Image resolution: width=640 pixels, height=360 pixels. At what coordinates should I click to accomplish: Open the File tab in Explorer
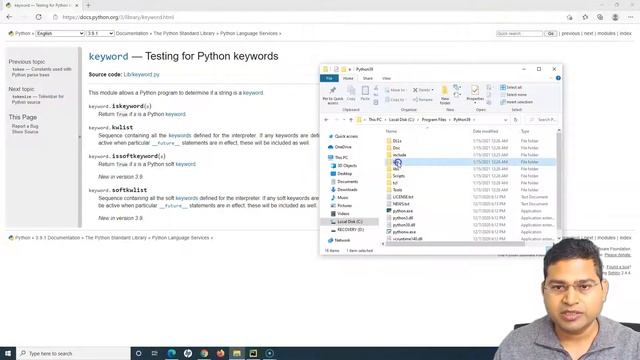click(x=329, y=78)
